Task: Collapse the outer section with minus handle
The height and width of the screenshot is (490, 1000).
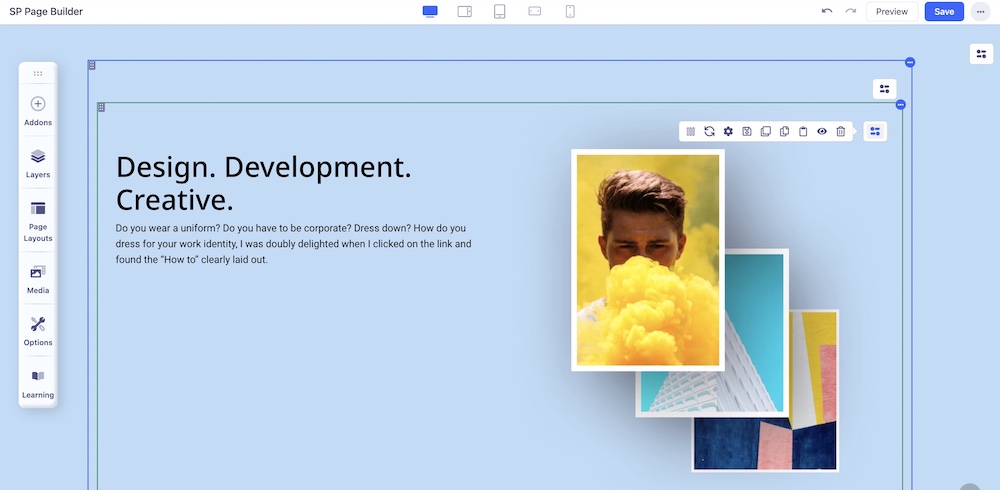Action: 910,62
